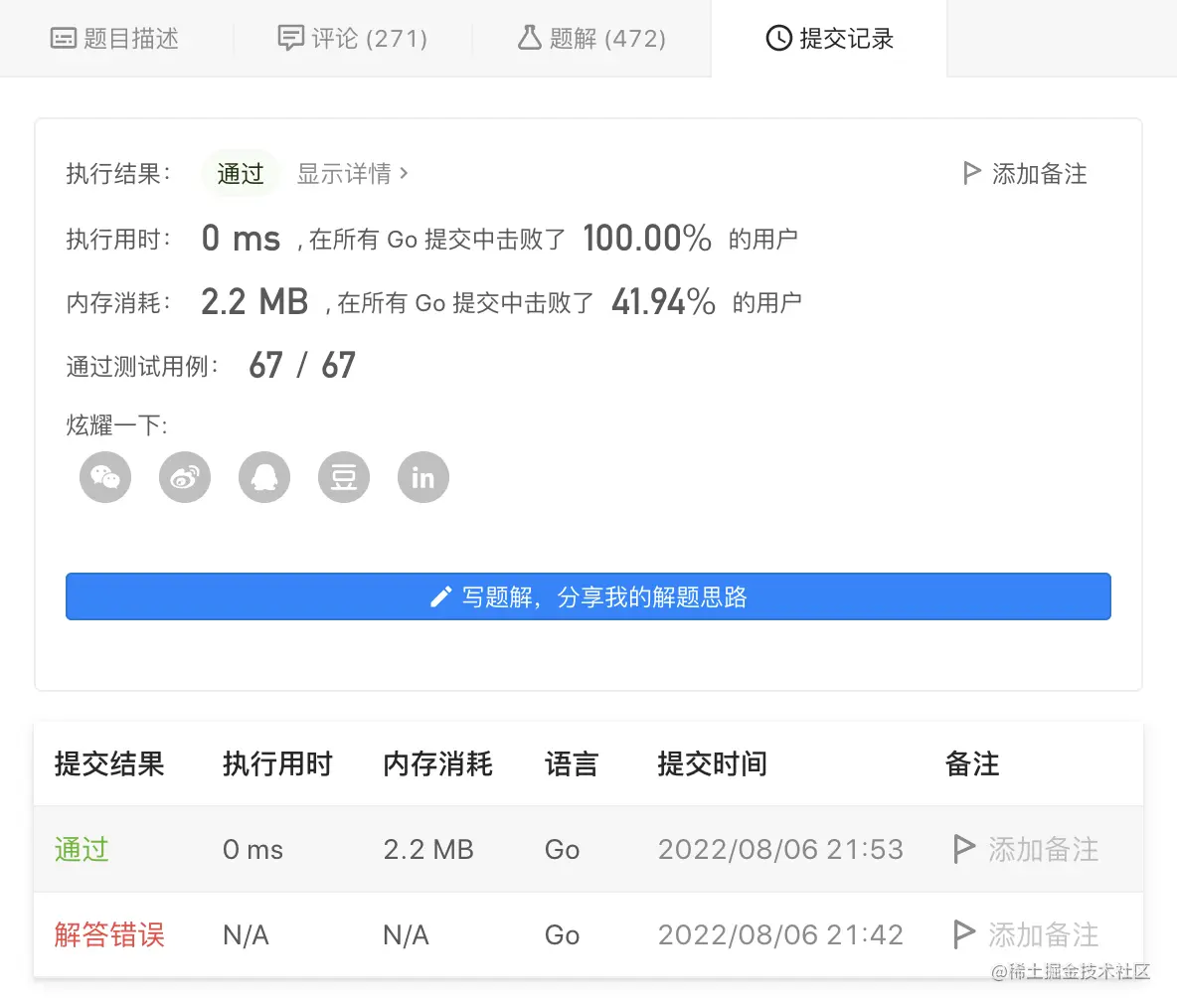Open the 评论 (271) tab
Viewport: 1177px width, 1008px height.
[353, 39]
